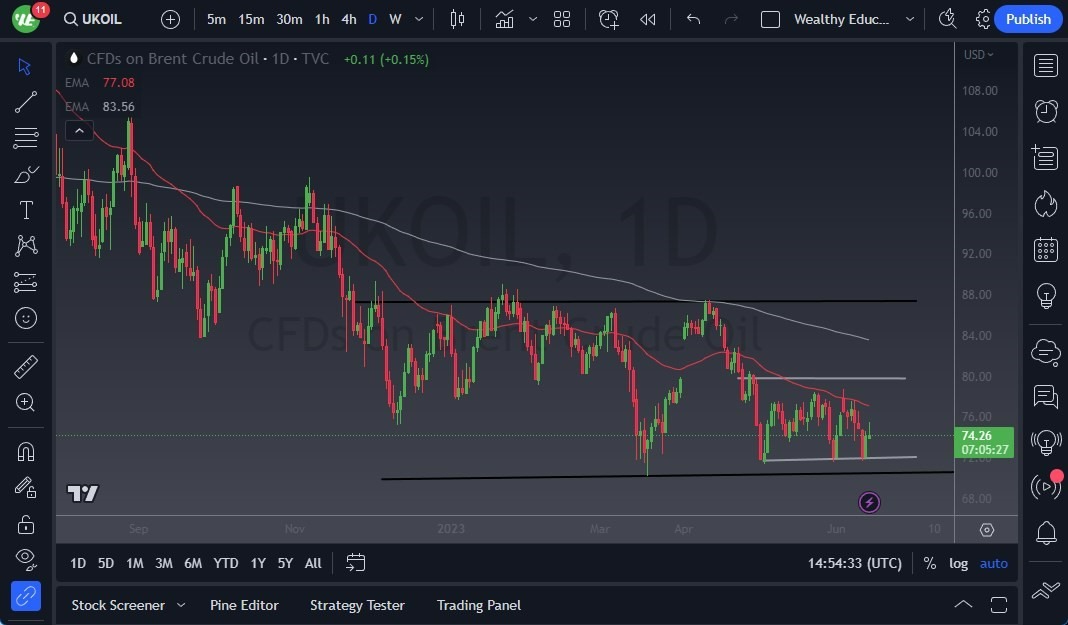Viewport: 1068px width, 625px height.
Task: Expand the indicator templates dropdown arrow
Action: 533,19
